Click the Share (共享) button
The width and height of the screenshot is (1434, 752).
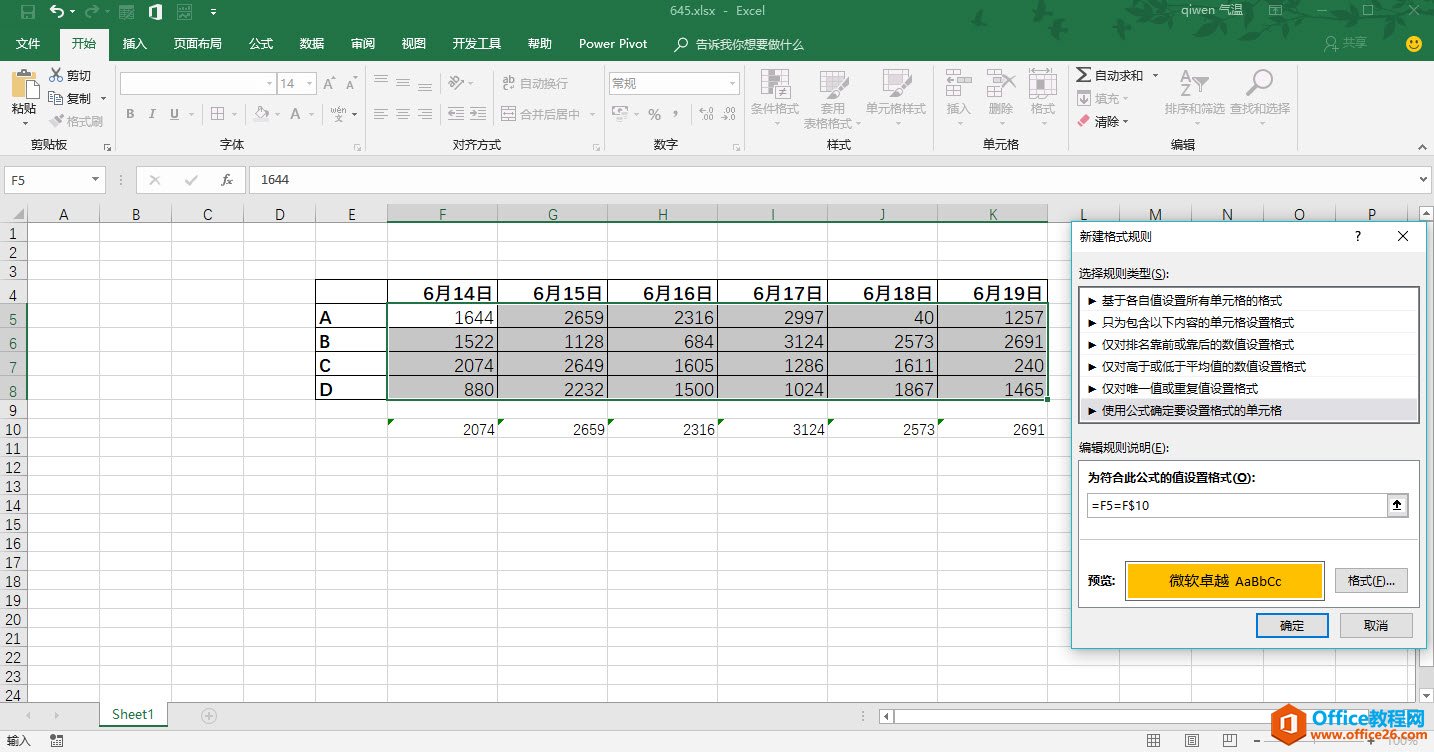point(1345,44)
